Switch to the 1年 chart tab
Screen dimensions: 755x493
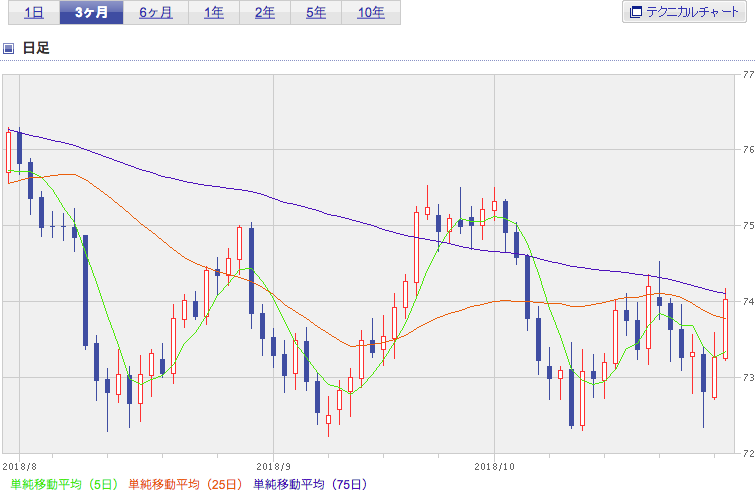click(x=214, y=13)
